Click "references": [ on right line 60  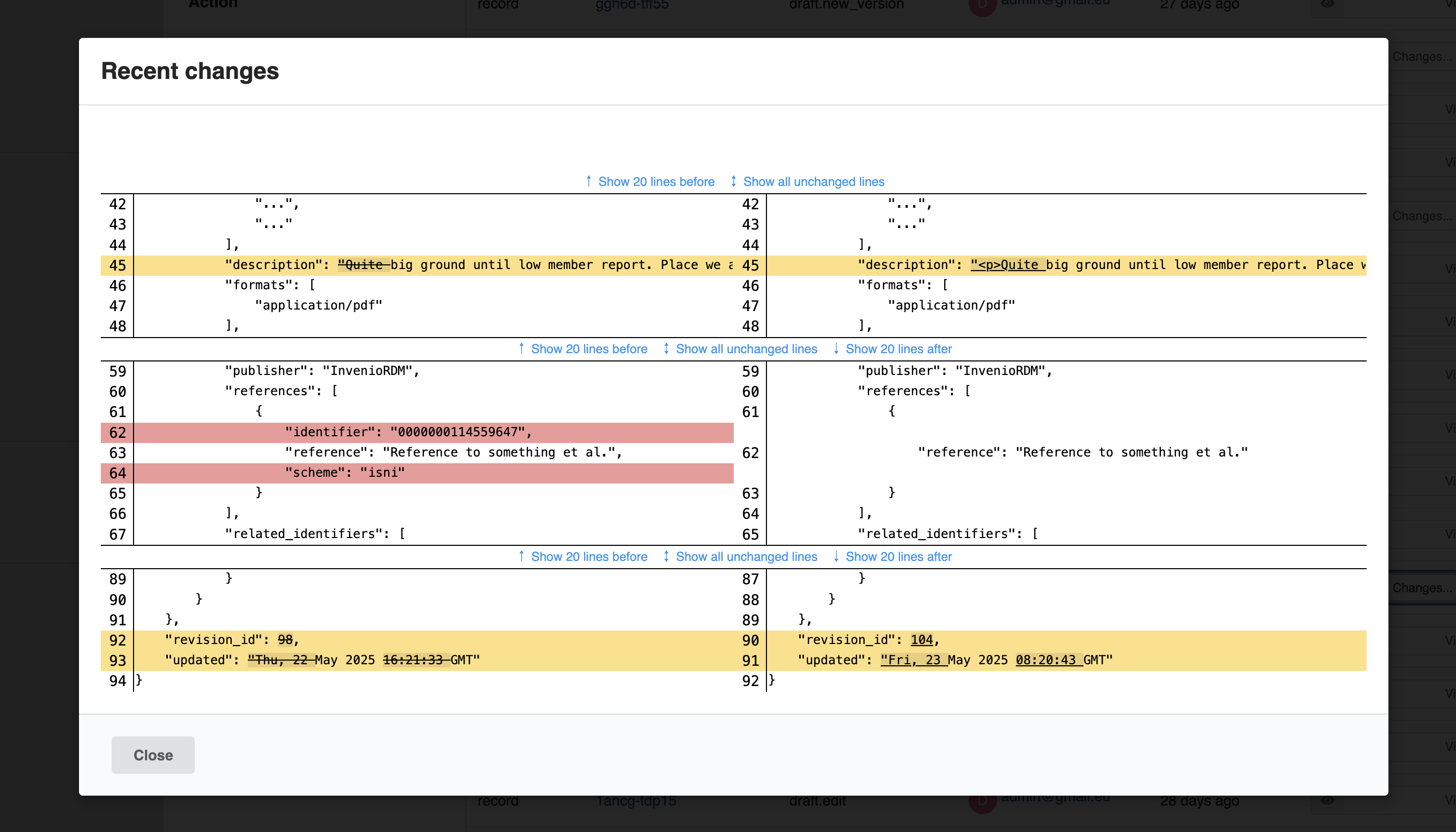(914, 391)
